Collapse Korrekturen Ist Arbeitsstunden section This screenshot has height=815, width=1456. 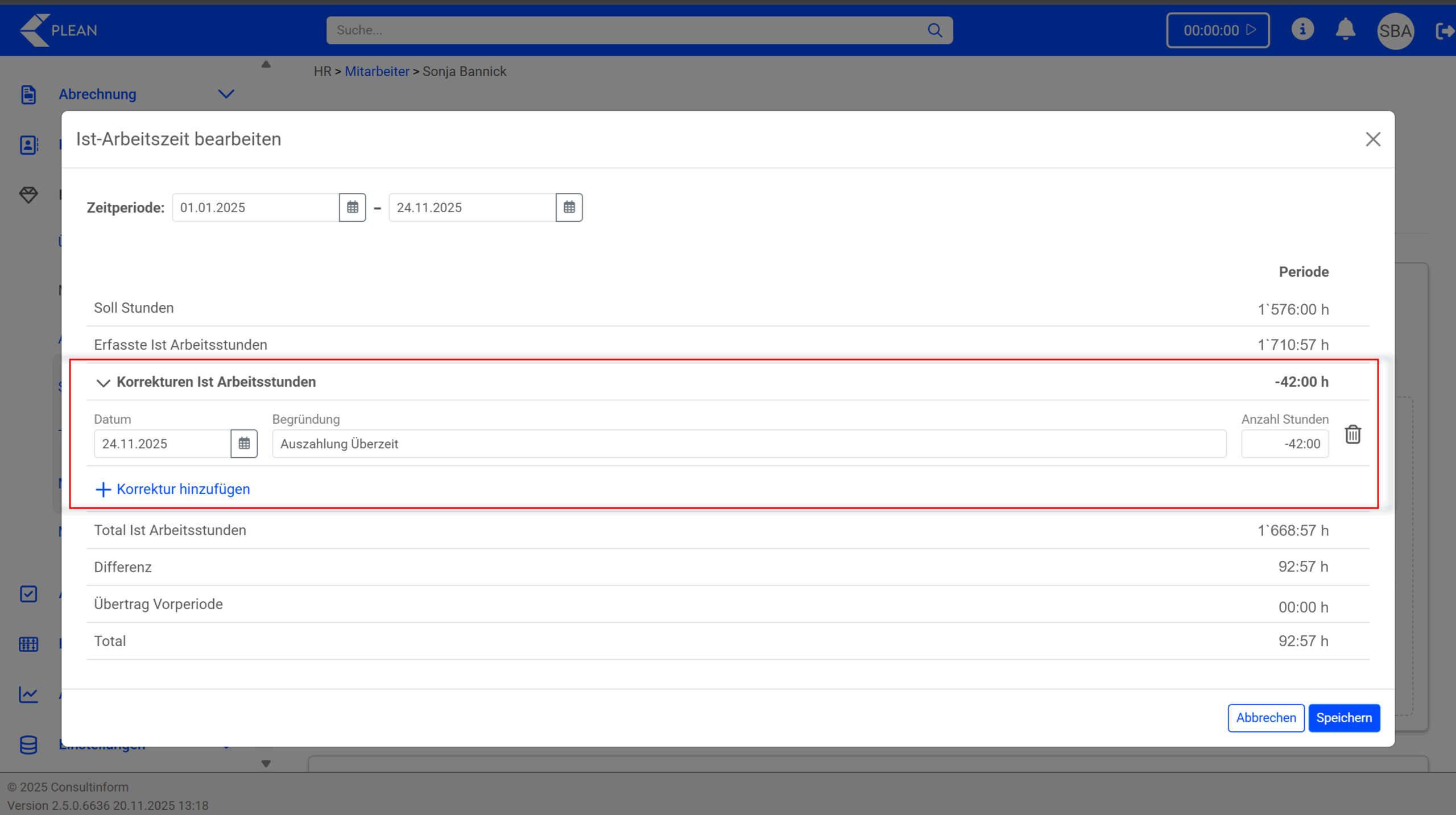coord(103,383)
